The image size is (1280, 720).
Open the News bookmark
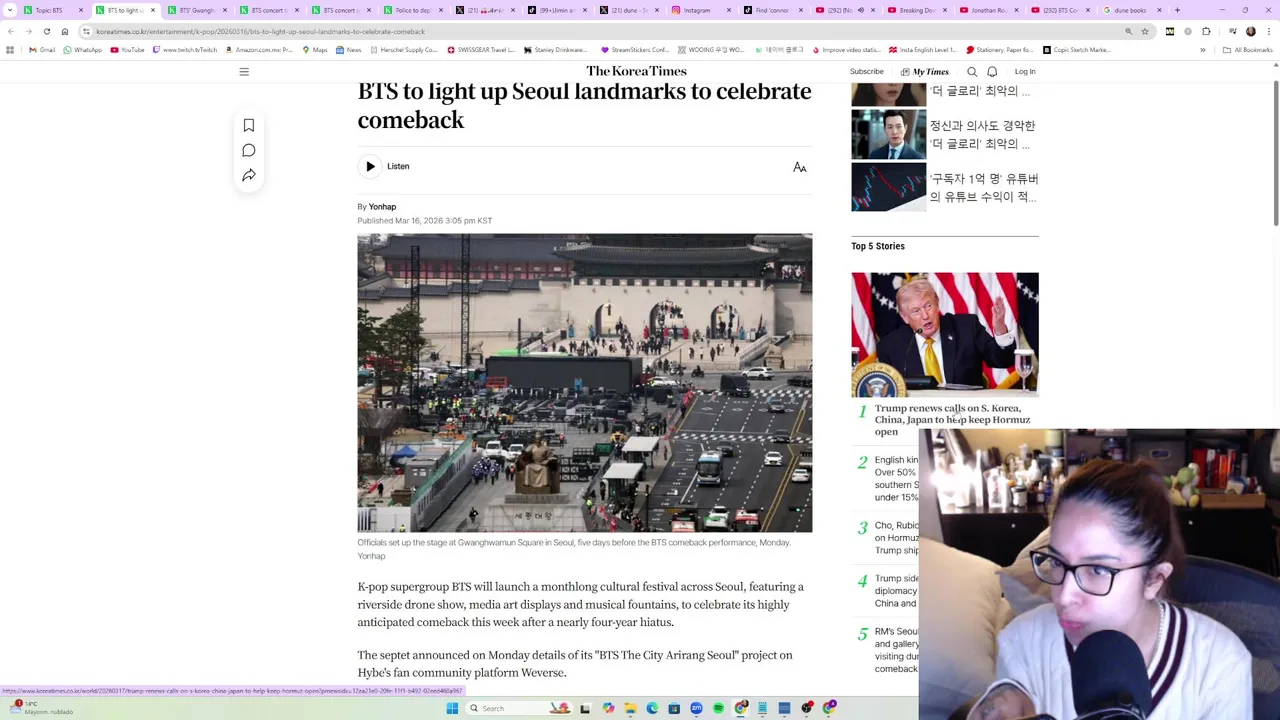pyautogui.click(x=349, y=50)
